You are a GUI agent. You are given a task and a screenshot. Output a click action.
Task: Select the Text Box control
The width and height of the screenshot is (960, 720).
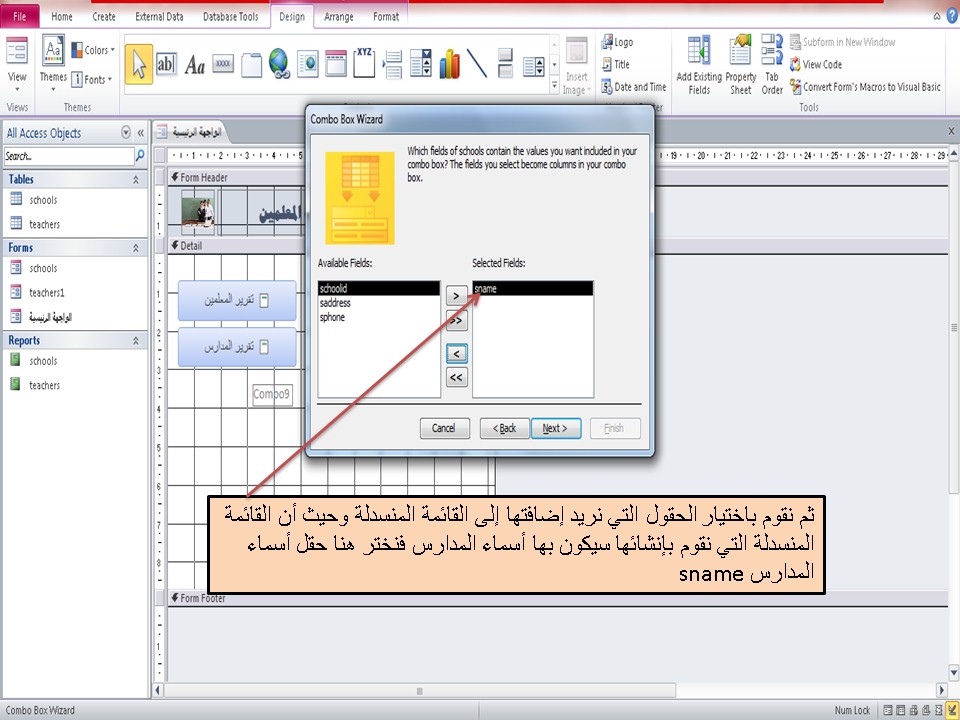pos(168,65)
